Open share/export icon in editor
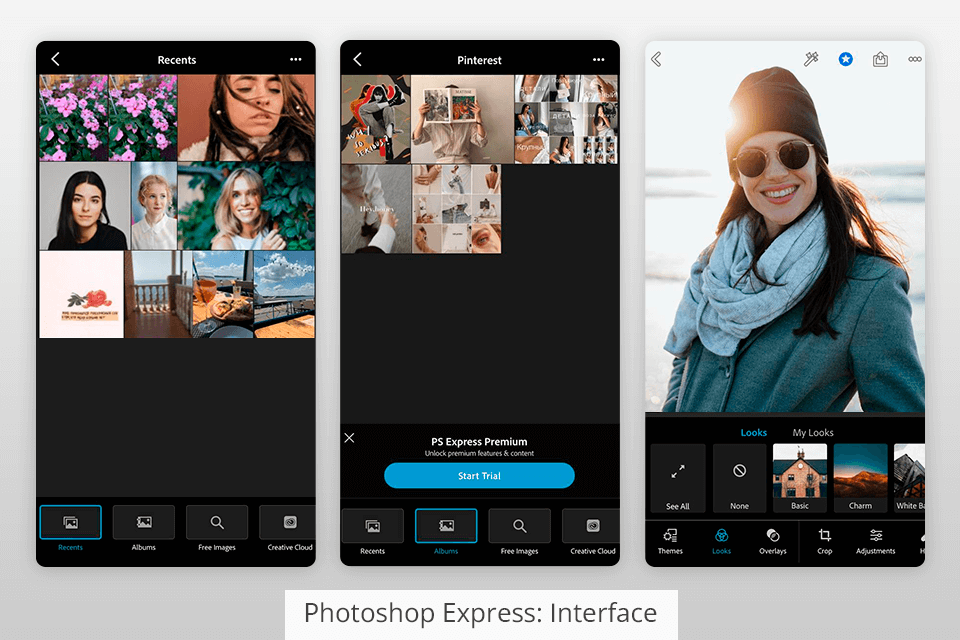 coord(880,59)
